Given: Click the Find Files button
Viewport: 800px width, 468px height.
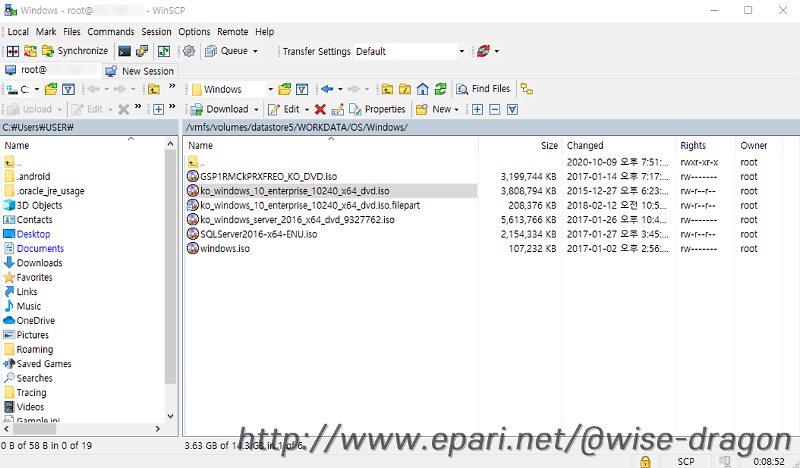Looking at the screenshot, I should click(x=483, y=89).
